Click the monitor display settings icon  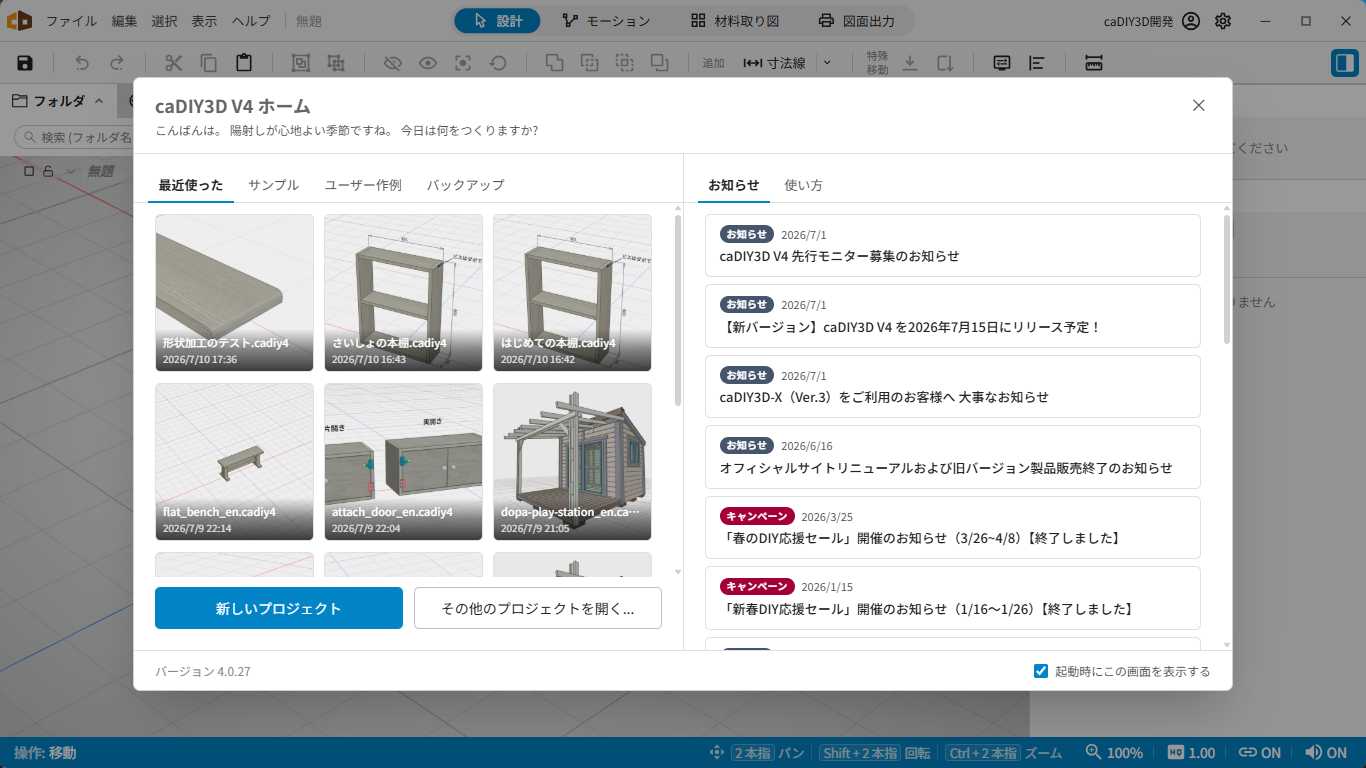(1002, 63)
